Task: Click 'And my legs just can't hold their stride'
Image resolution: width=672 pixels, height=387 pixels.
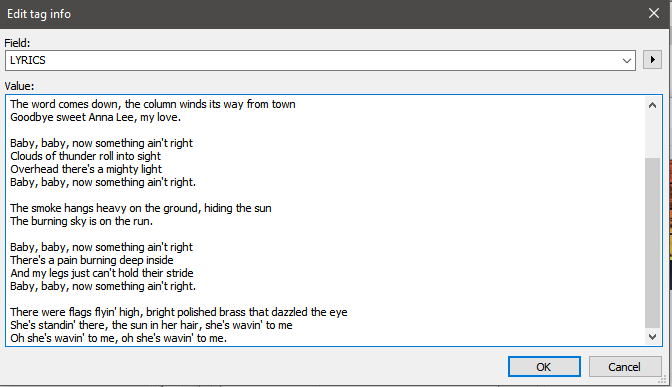Action: click(x=102, y=273)
